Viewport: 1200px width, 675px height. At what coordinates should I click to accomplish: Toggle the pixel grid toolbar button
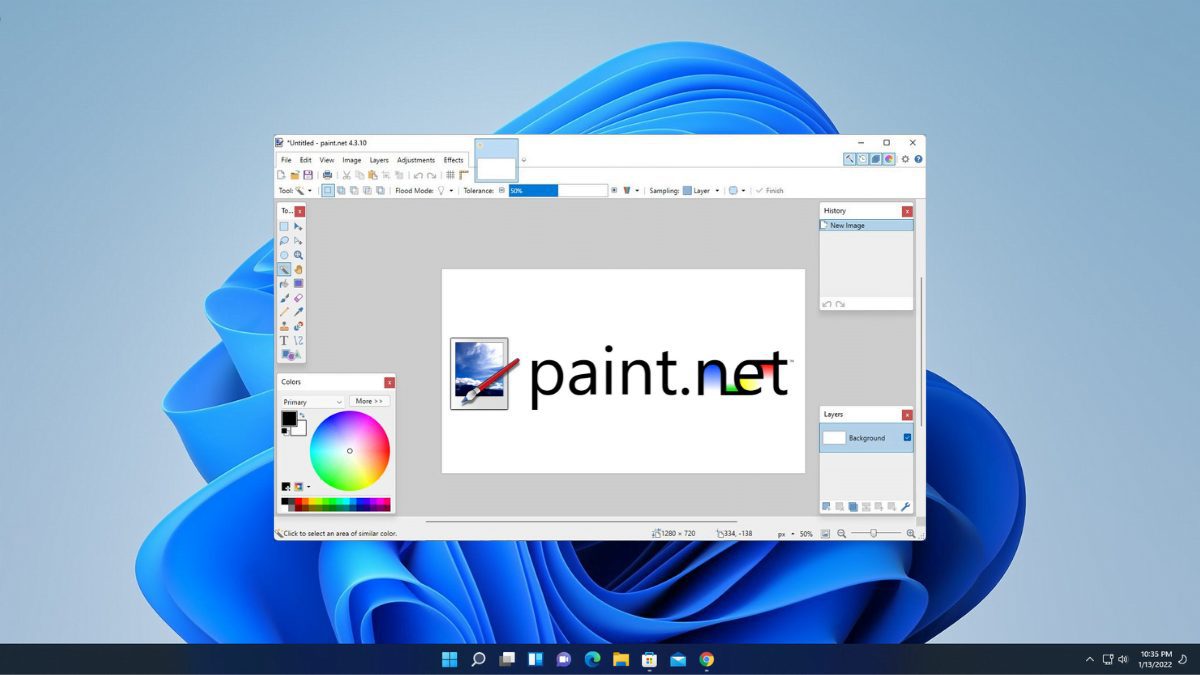click(450, 175)
